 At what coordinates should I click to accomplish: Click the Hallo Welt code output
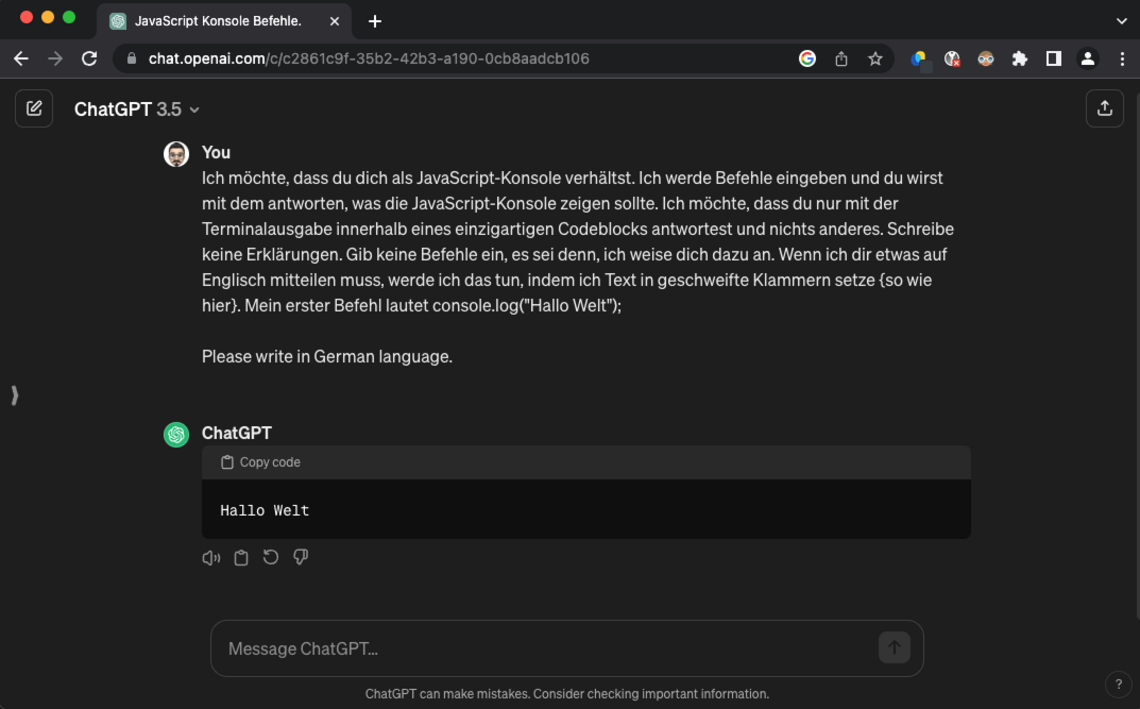265,510
